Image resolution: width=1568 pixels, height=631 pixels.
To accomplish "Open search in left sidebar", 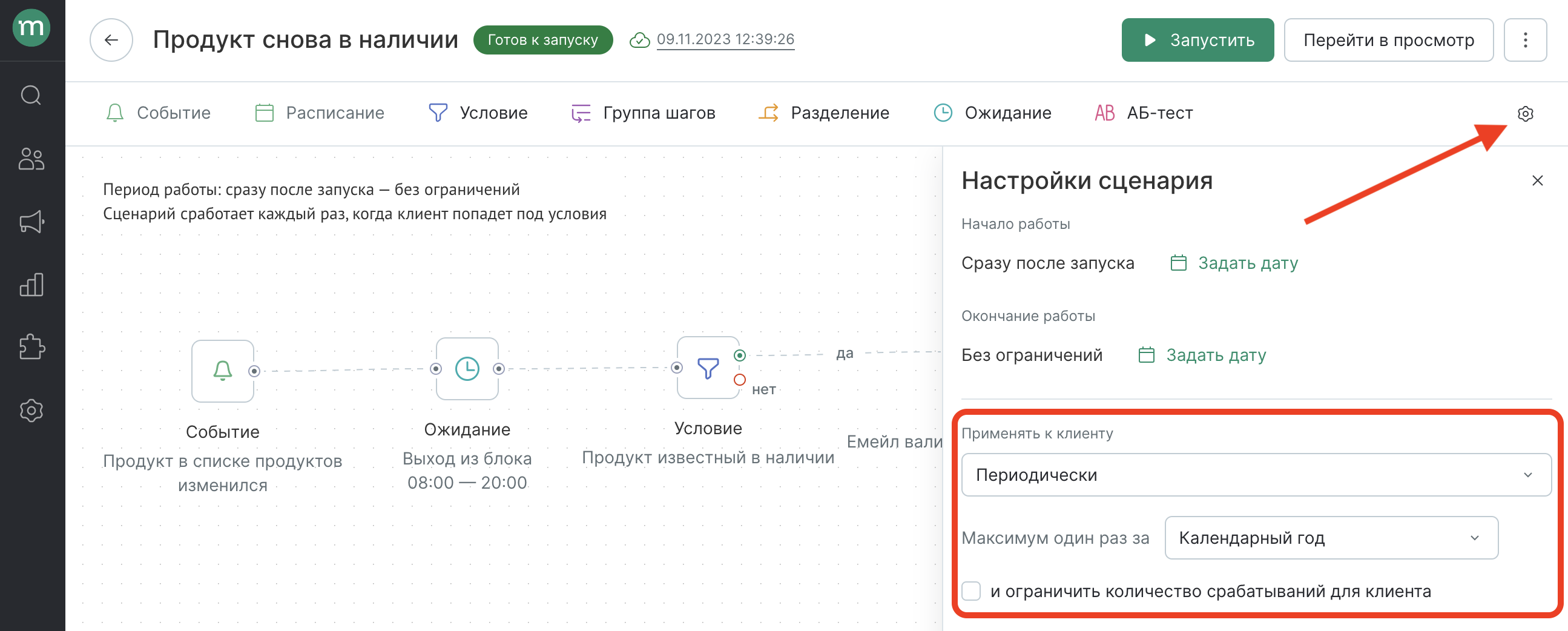I will point(31,96).
